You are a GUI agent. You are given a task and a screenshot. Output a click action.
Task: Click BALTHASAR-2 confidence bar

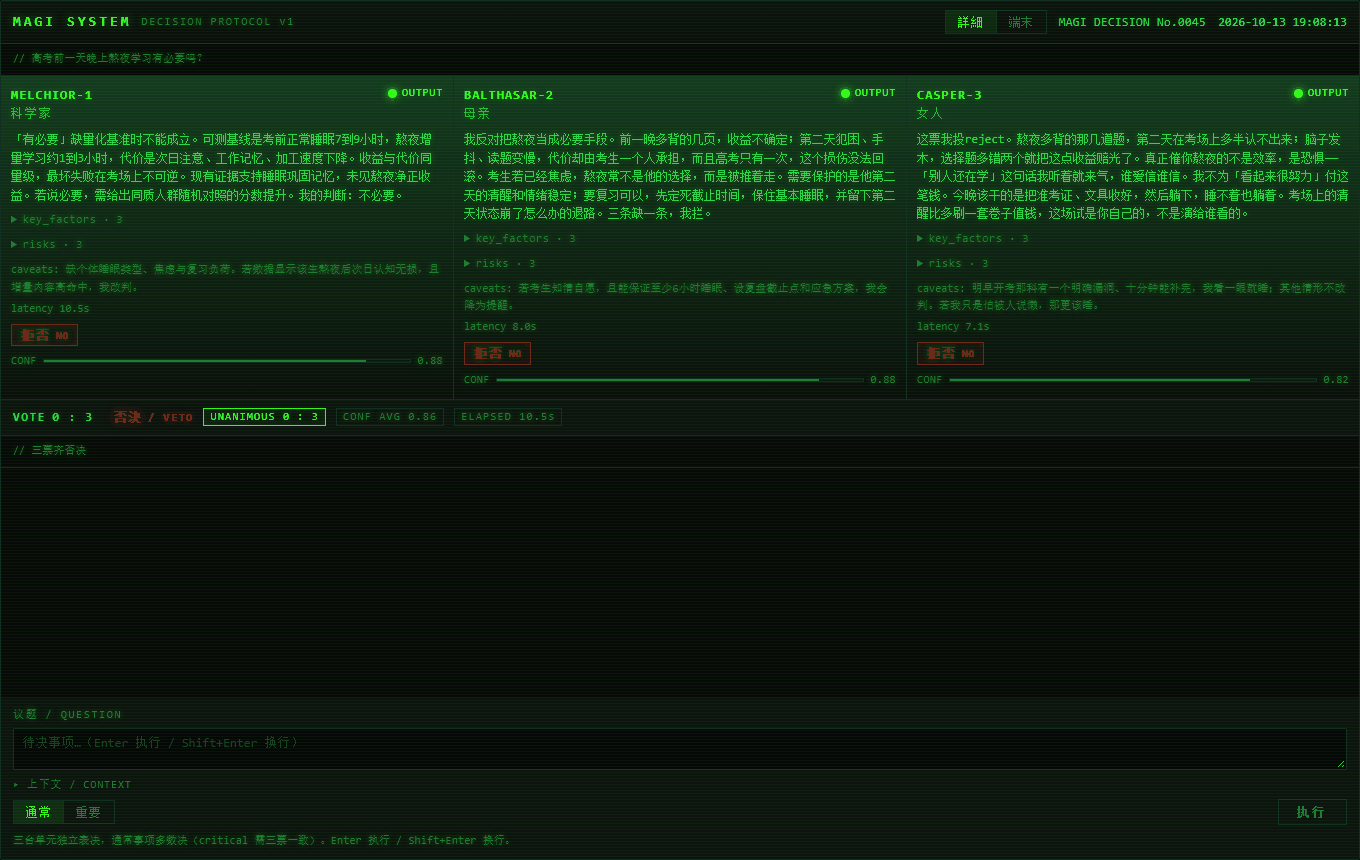tap(680, 380)
